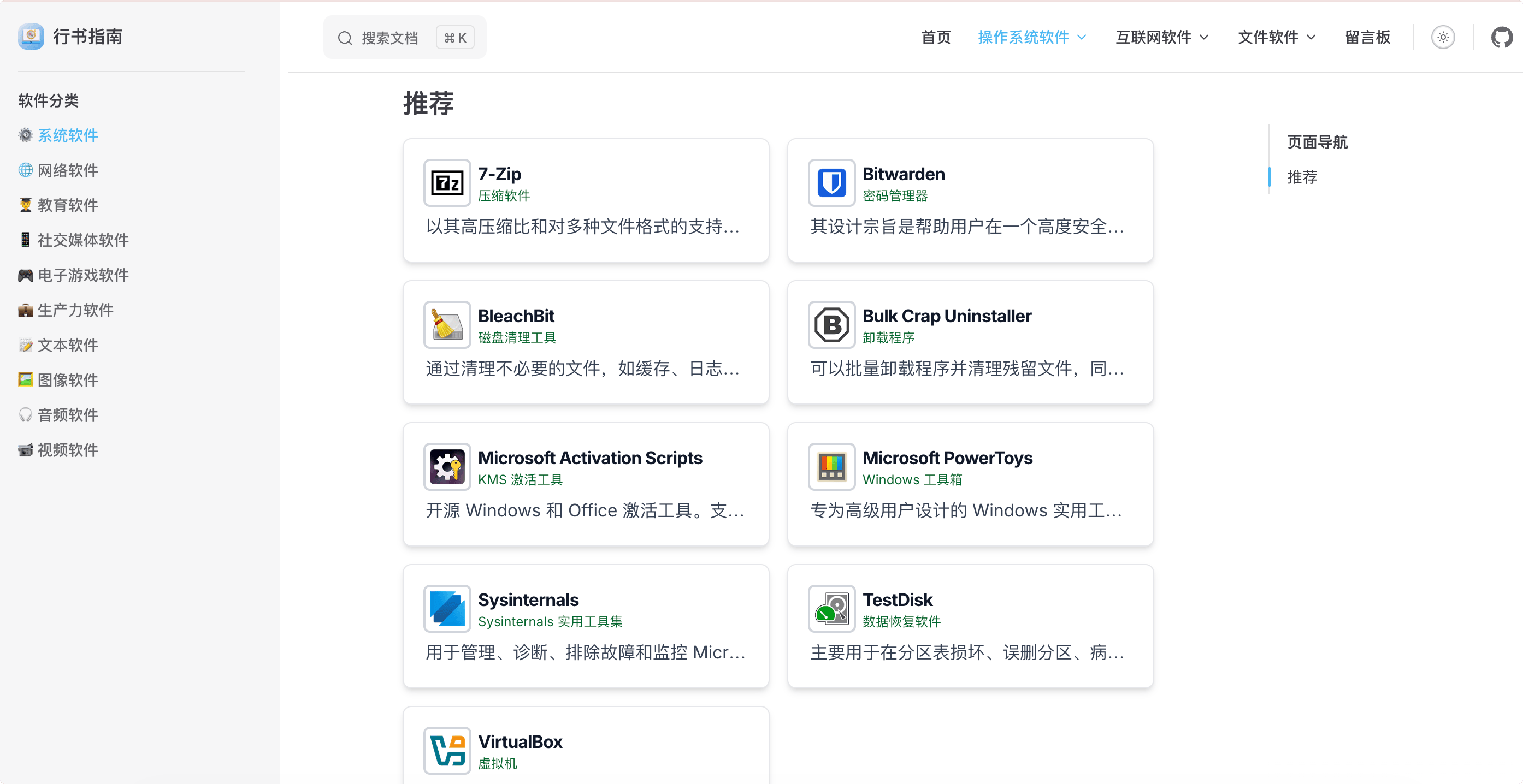
Task: Open the 留言板 page
Action: [x=1367, y=37]
